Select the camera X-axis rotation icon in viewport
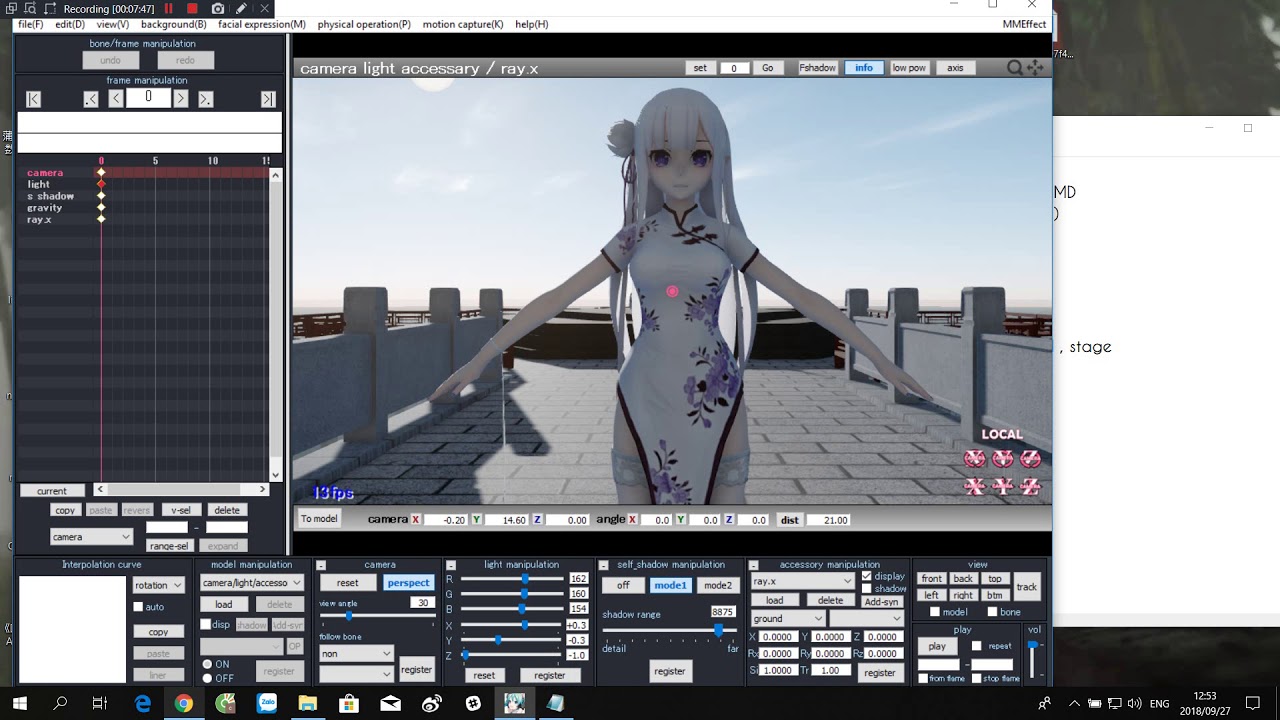Viewport: 1280px width, 720px height. pos(974,458)
